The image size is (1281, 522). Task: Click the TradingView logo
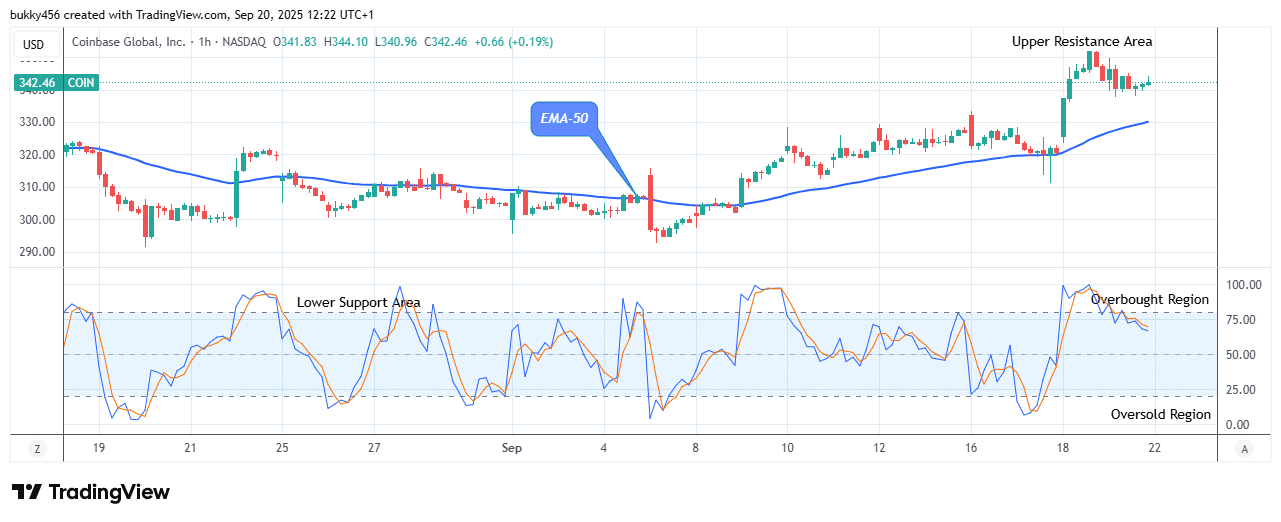[91, 492]
